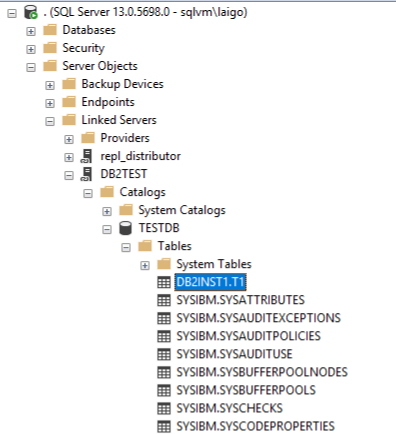Collapse the Linked Servers node
Screen dimensions: 396x434
pyautogui.click(x=50, y=121)
